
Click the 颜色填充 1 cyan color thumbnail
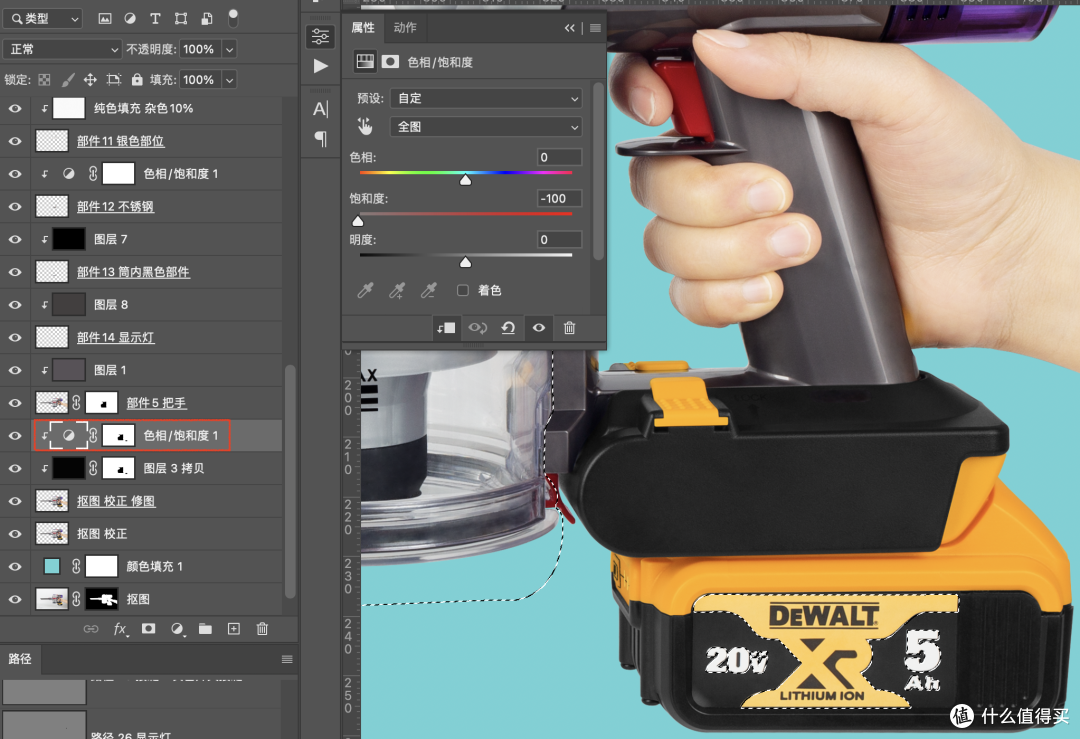[52, 566]
